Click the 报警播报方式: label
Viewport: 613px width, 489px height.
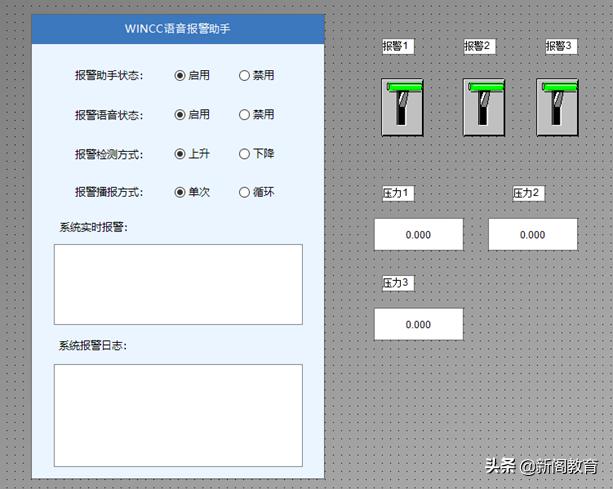[109, 192]
